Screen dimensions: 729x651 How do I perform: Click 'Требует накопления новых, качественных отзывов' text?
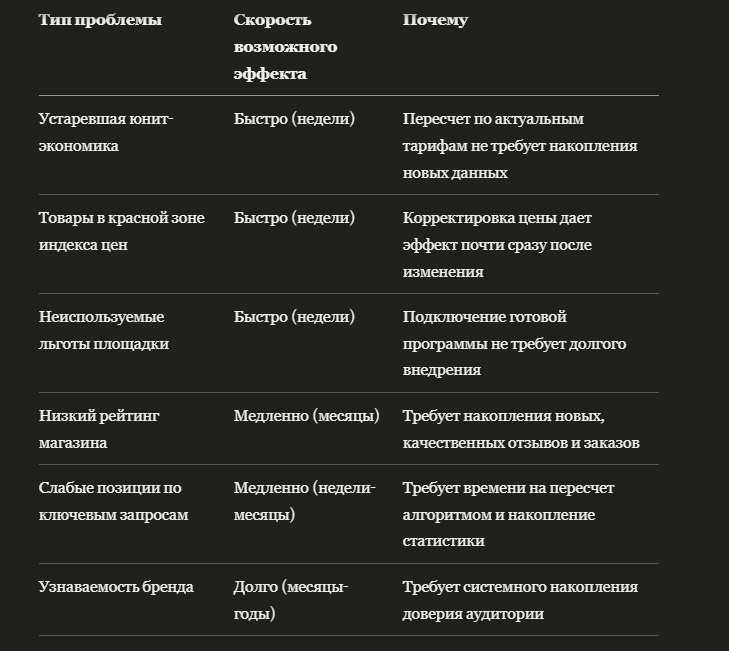521,429
